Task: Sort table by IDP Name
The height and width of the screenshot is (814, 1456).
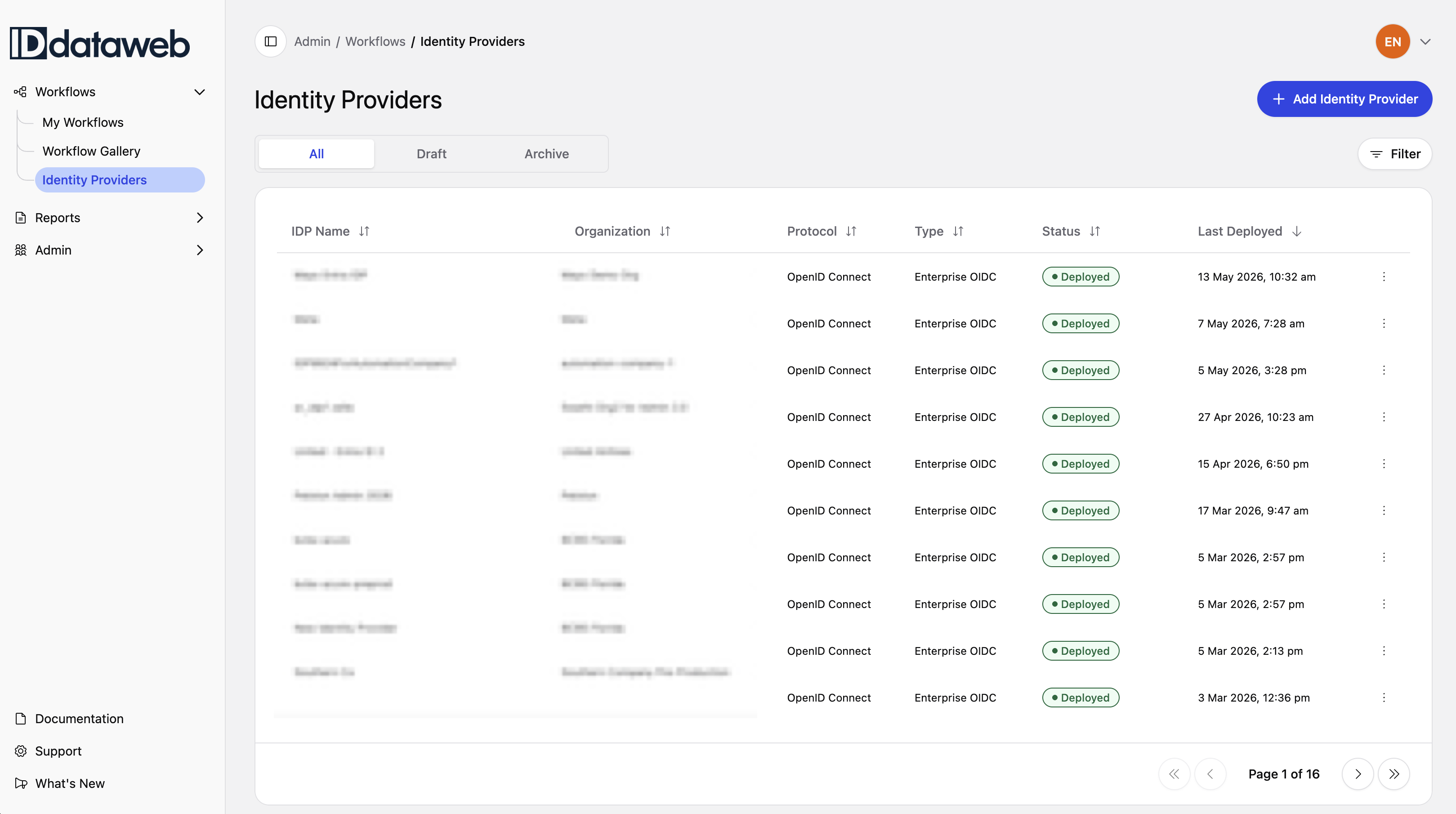Action: pos(364,231)
